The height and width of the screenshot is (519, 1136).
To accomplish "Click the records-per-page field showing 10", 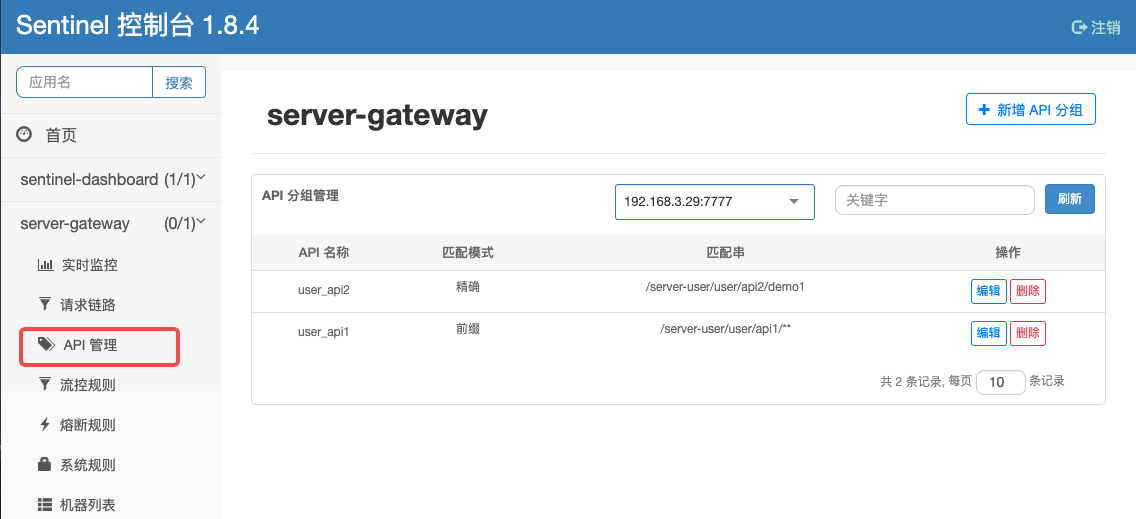I will pos(1001,382).
